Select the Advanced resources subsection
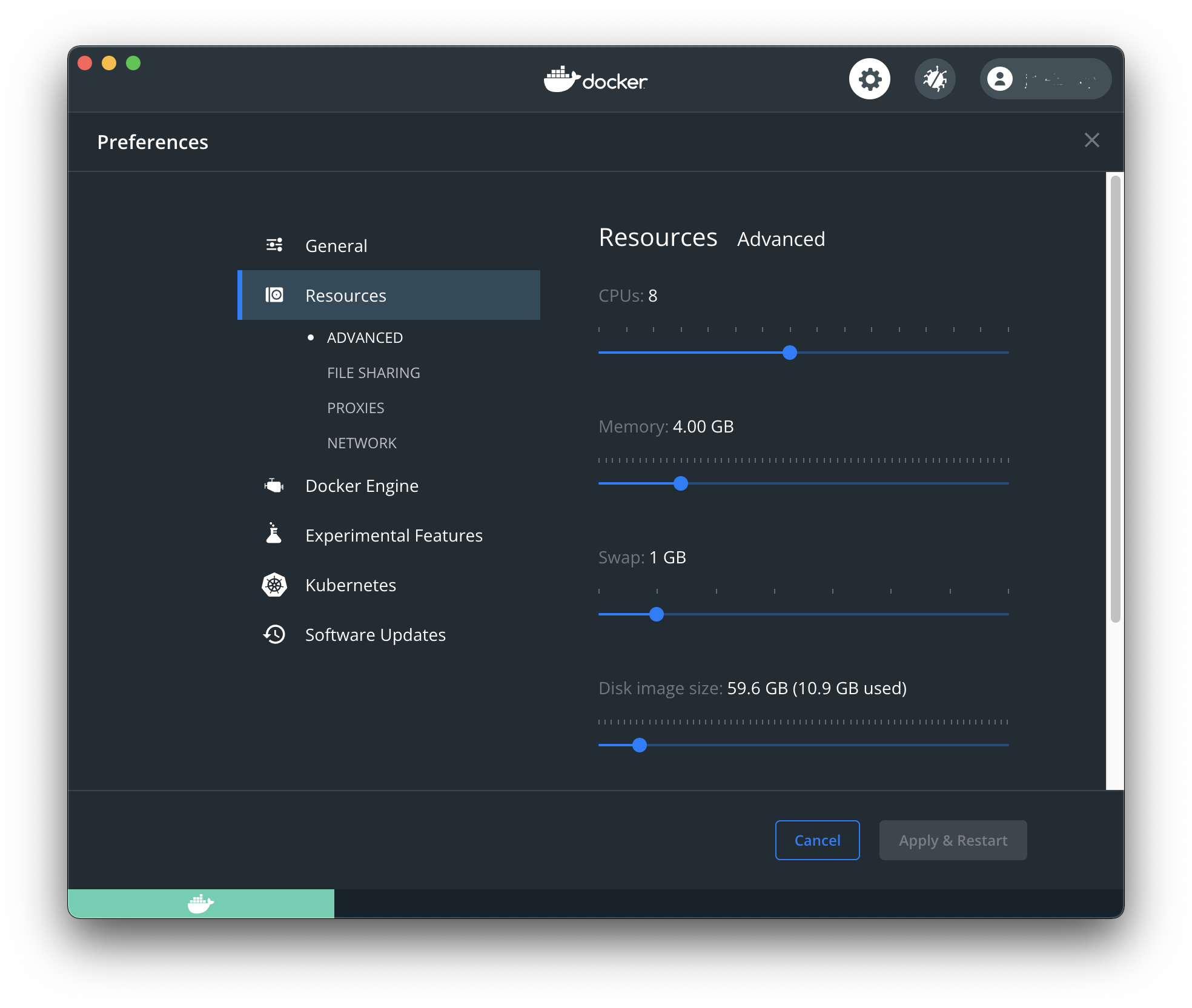The width and height of the screenshot is (1192, 1008). [x=364, y=337]
